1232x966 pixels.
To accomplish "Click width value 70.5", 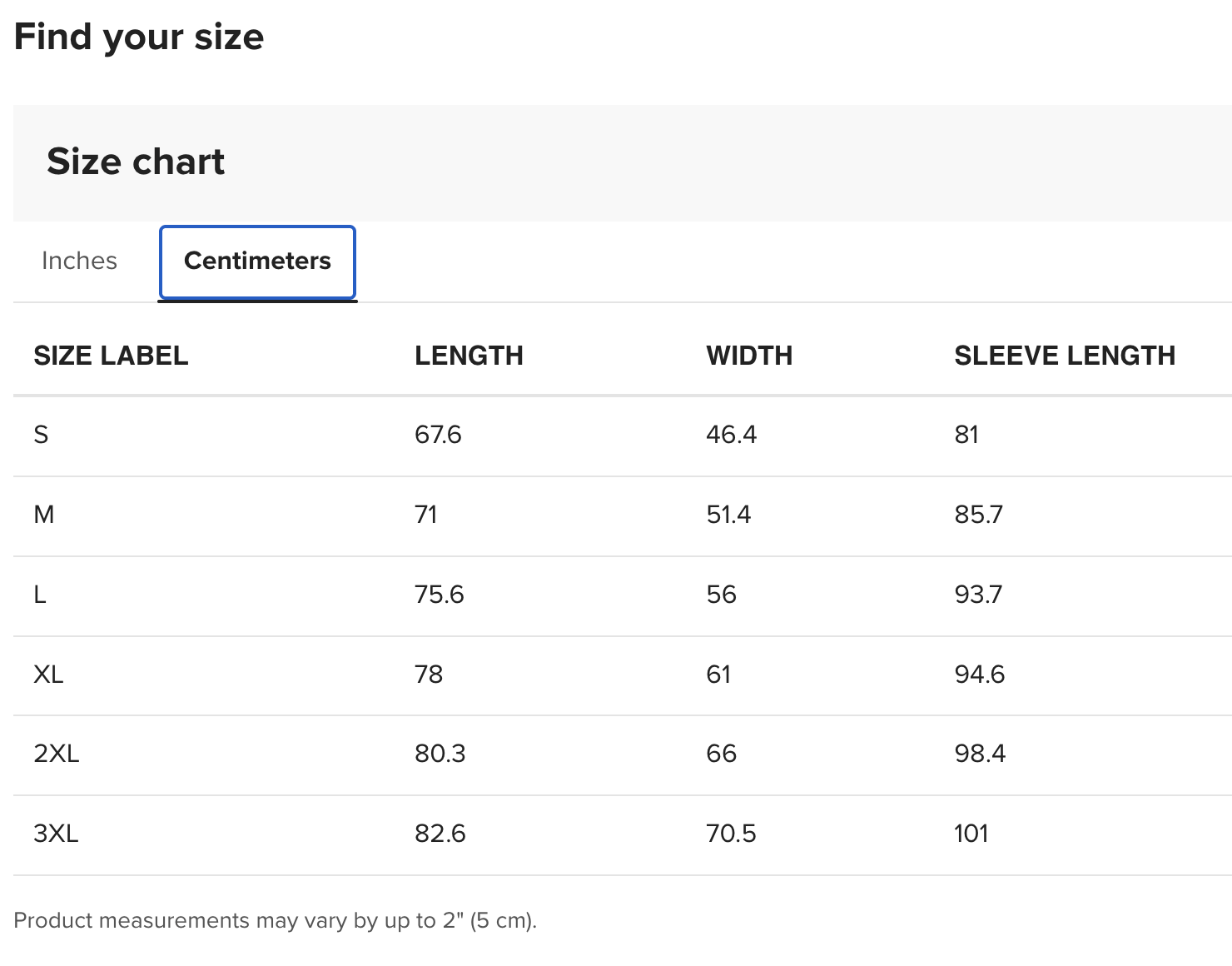I will [731, 834].
